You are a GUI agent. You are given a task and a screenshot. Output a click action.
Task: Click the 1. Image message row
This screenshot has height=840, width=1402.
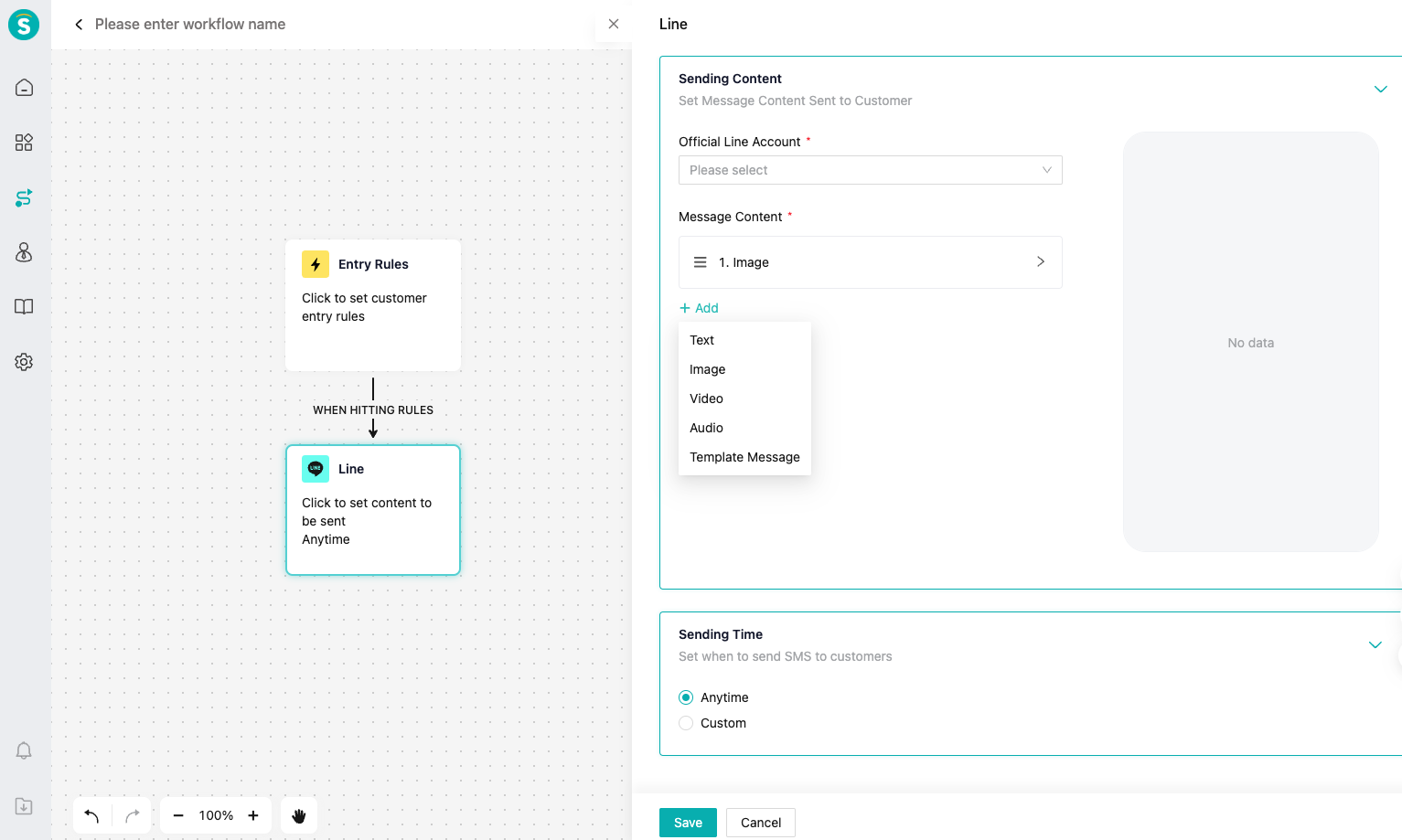(x=871, y=262)
